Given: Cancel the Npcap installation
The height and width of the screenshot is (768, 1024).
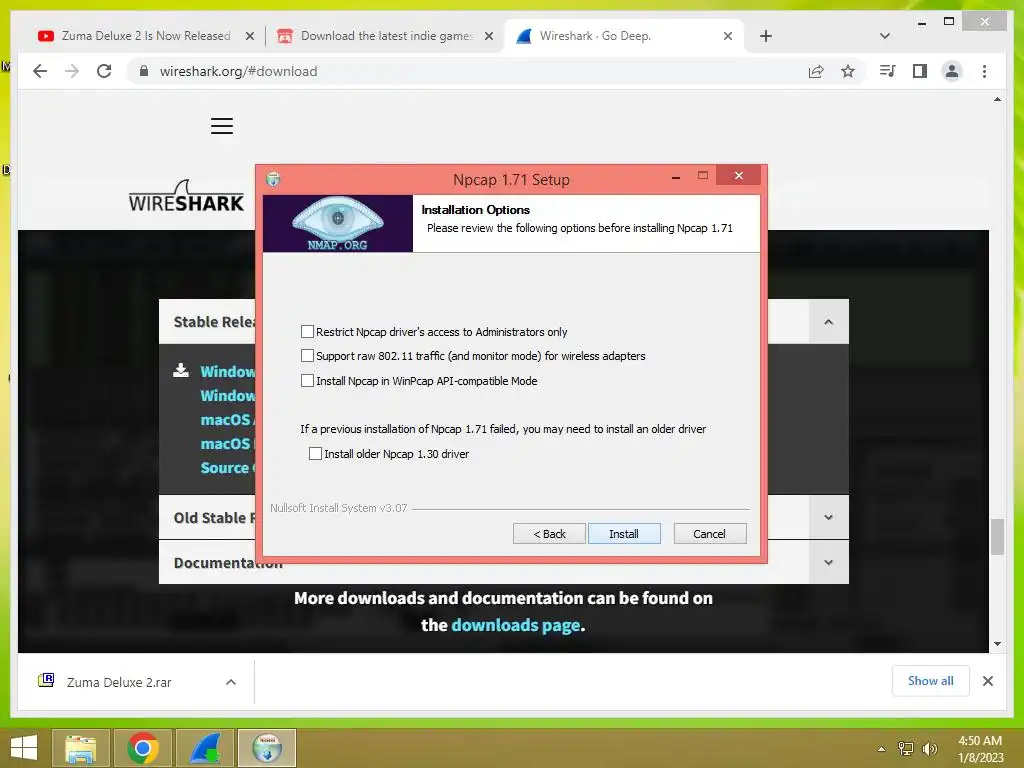Looking at the screenshot, I should pyautogui.click(x=709, y=534).
